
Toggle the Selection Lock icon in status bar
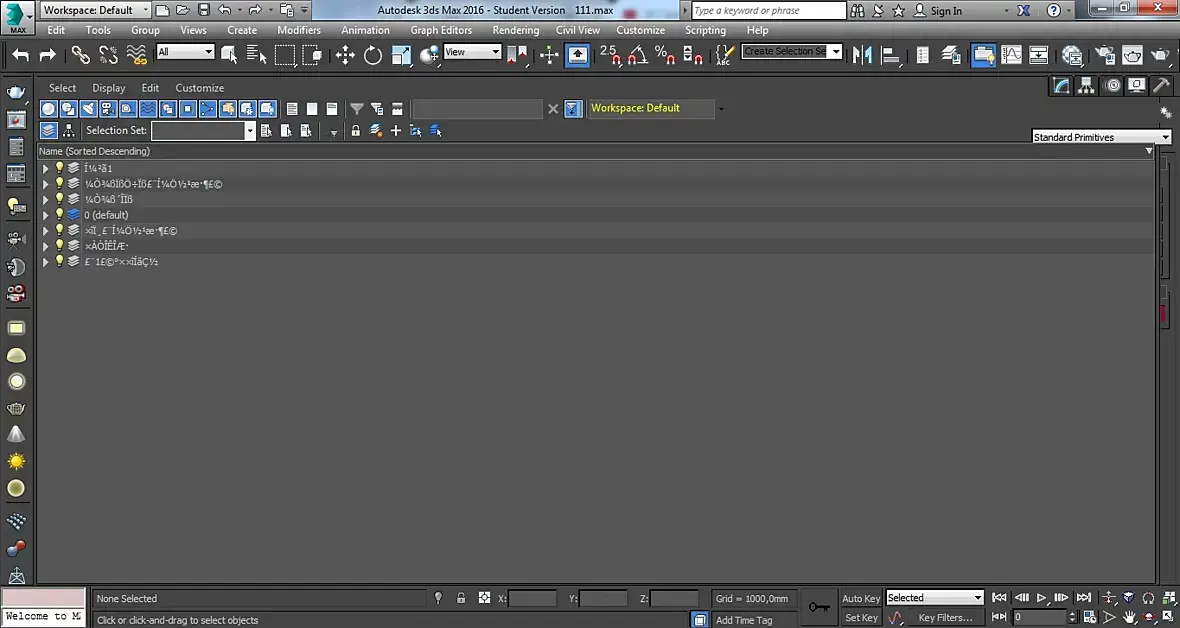[x=461, y=598]
